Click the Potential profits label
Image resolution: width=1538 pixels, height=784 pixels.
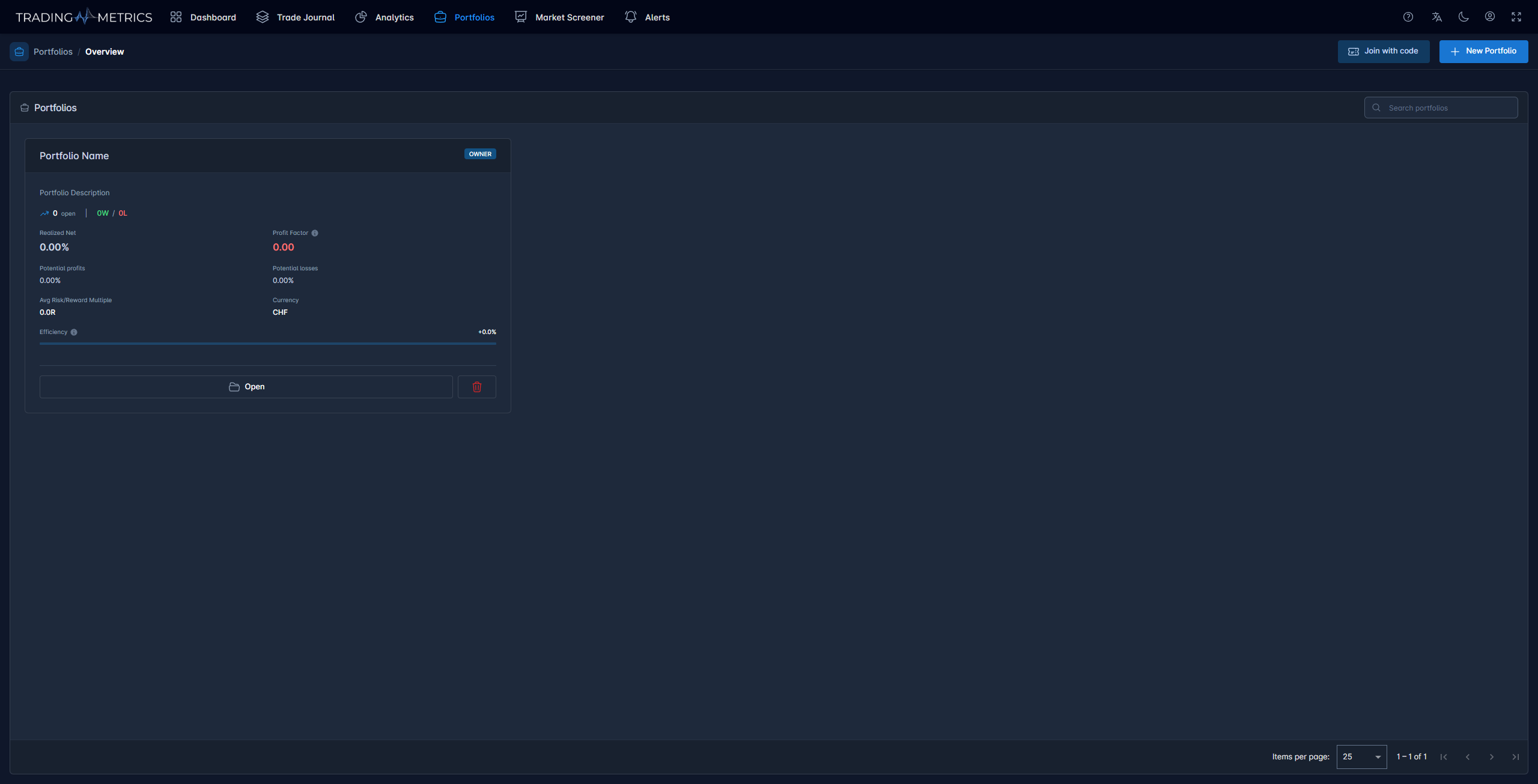(62, 269)
